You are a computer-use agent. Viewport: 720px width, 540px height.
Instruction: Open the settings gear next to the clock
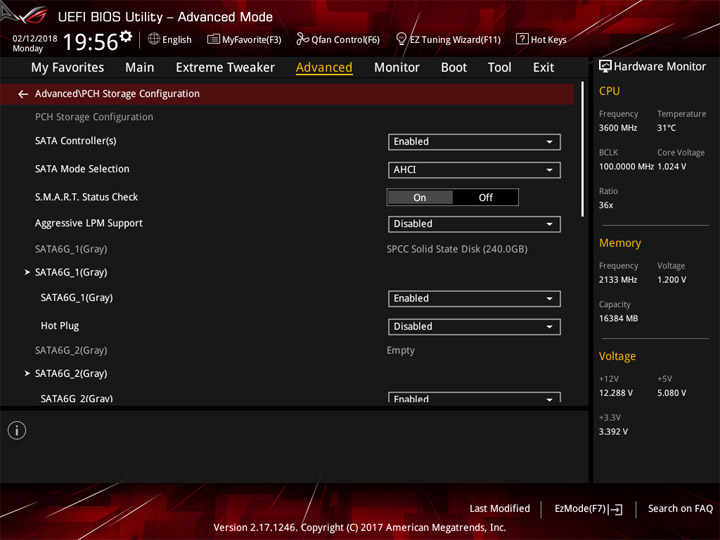tap(126, 36)
